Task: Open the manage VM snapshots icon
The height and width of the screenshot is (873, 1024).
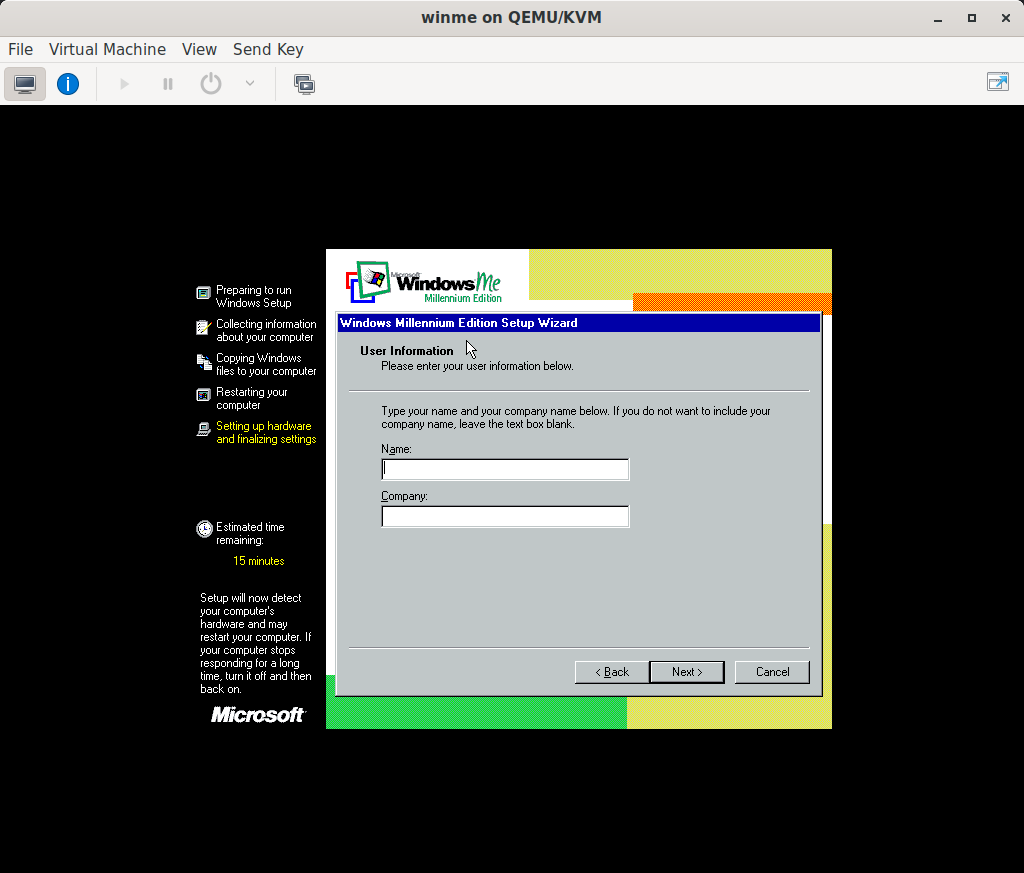Action: click(x=304, y=84)
